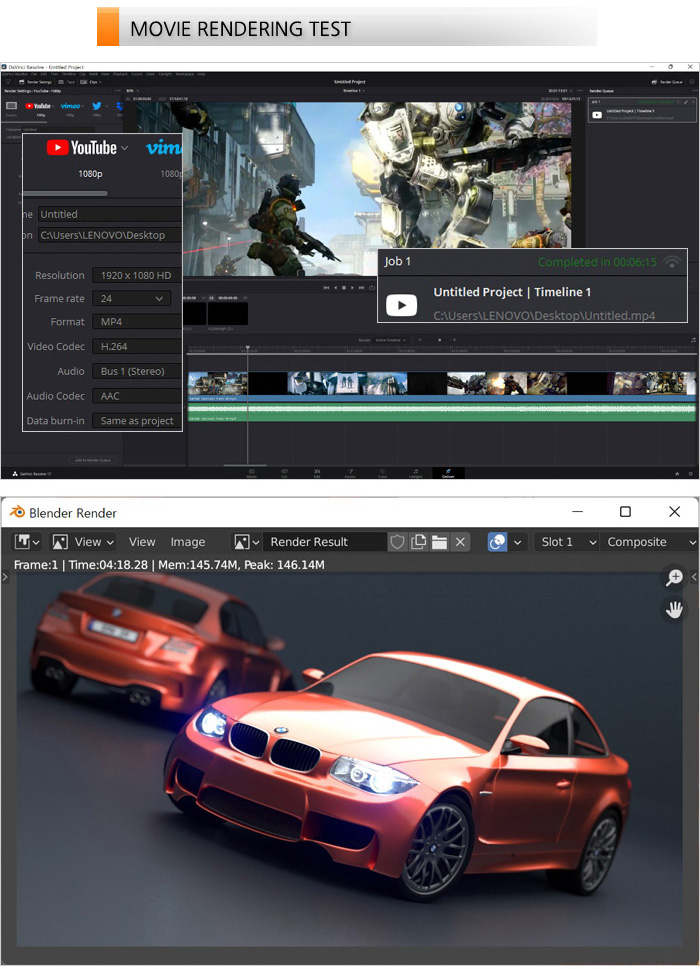
Task: Jump to first frame with the skip-back control
Action: coord(326,288)
